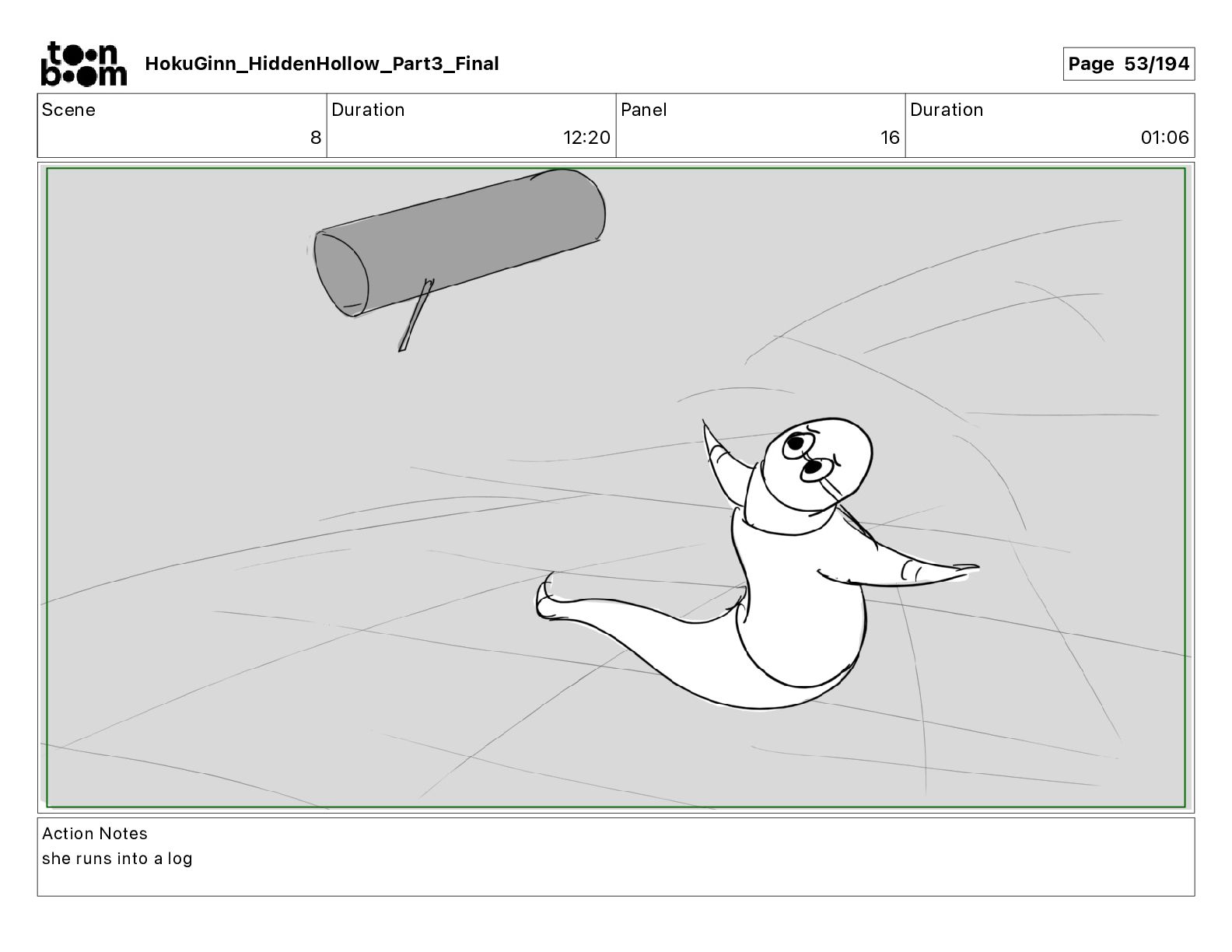Image resolution: width=1232 pixels, height=952 pixels.
Task: Select the scene duration value 12:20
Action: click(587, 138)
